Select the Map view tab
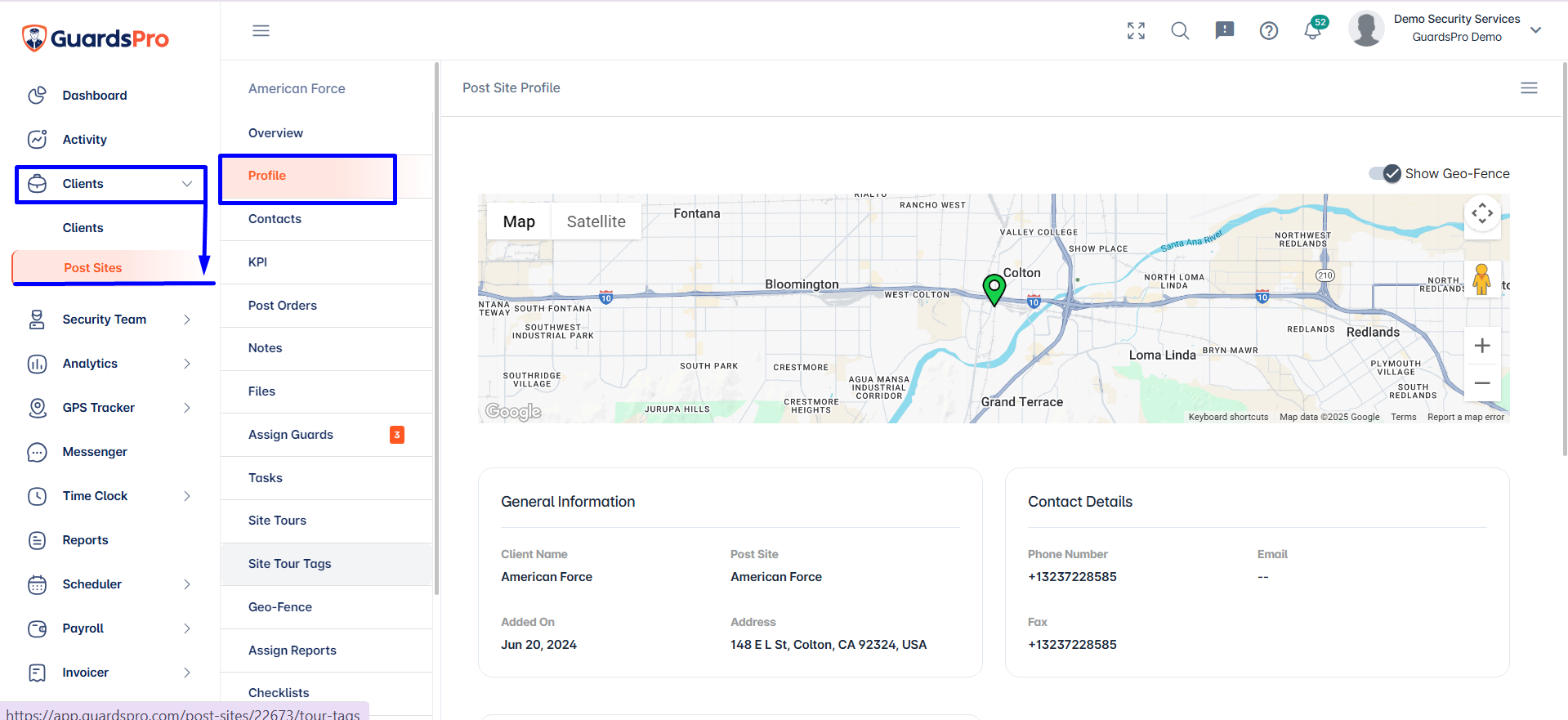The image size is (1568, 720). tap(519, 221)
